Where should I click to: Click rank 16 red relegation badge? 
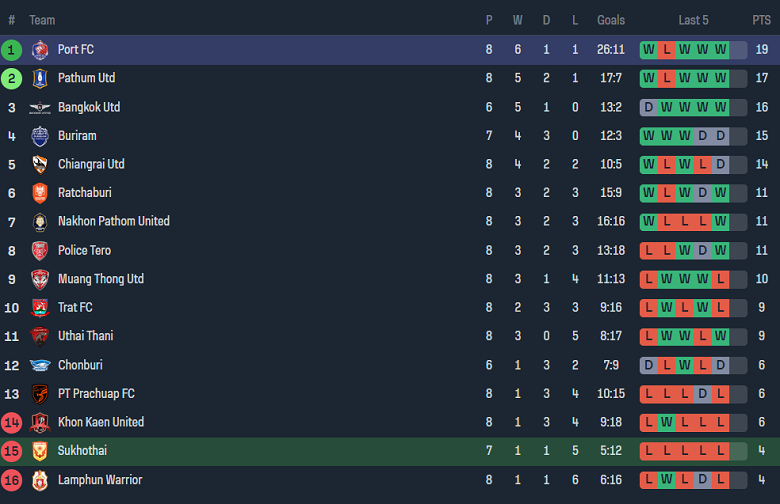(12, 480)
